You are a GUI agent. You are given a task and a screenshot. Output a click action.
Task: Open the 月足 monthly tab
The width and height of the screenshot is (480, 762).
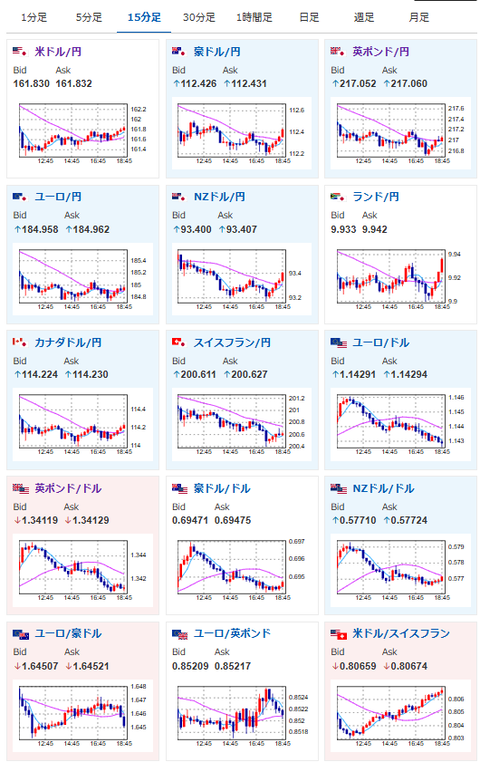click(419, 18)
